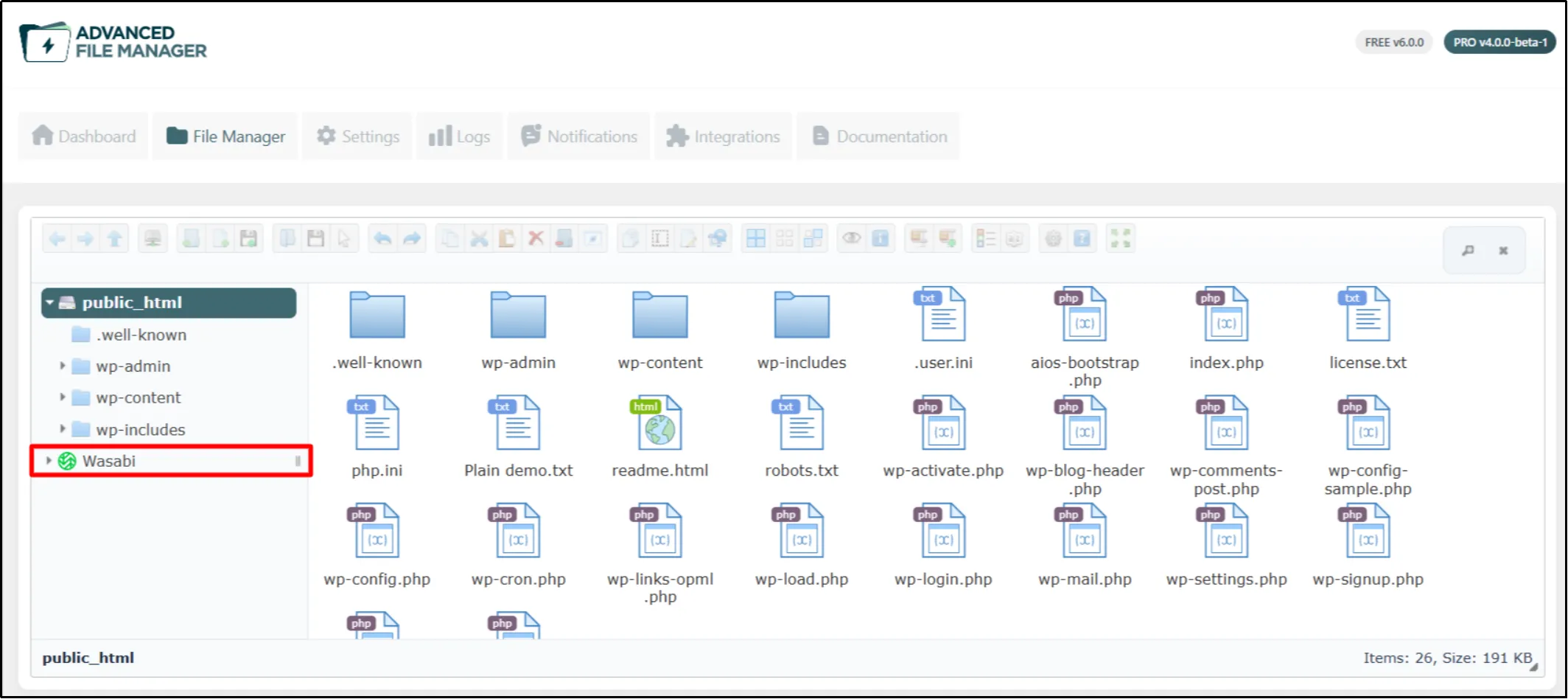
Task: Click the mount network volume icon
Action: tap(153, 238)
